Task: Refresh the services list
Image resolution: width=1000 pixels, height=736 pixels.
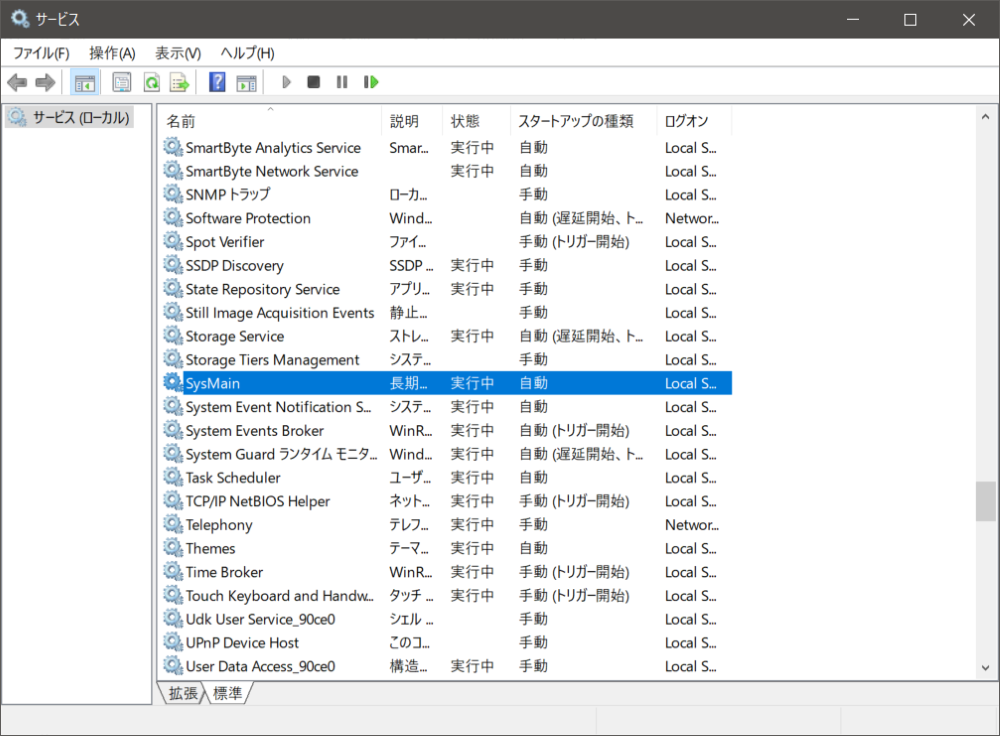Action: [x=151, y=81]
